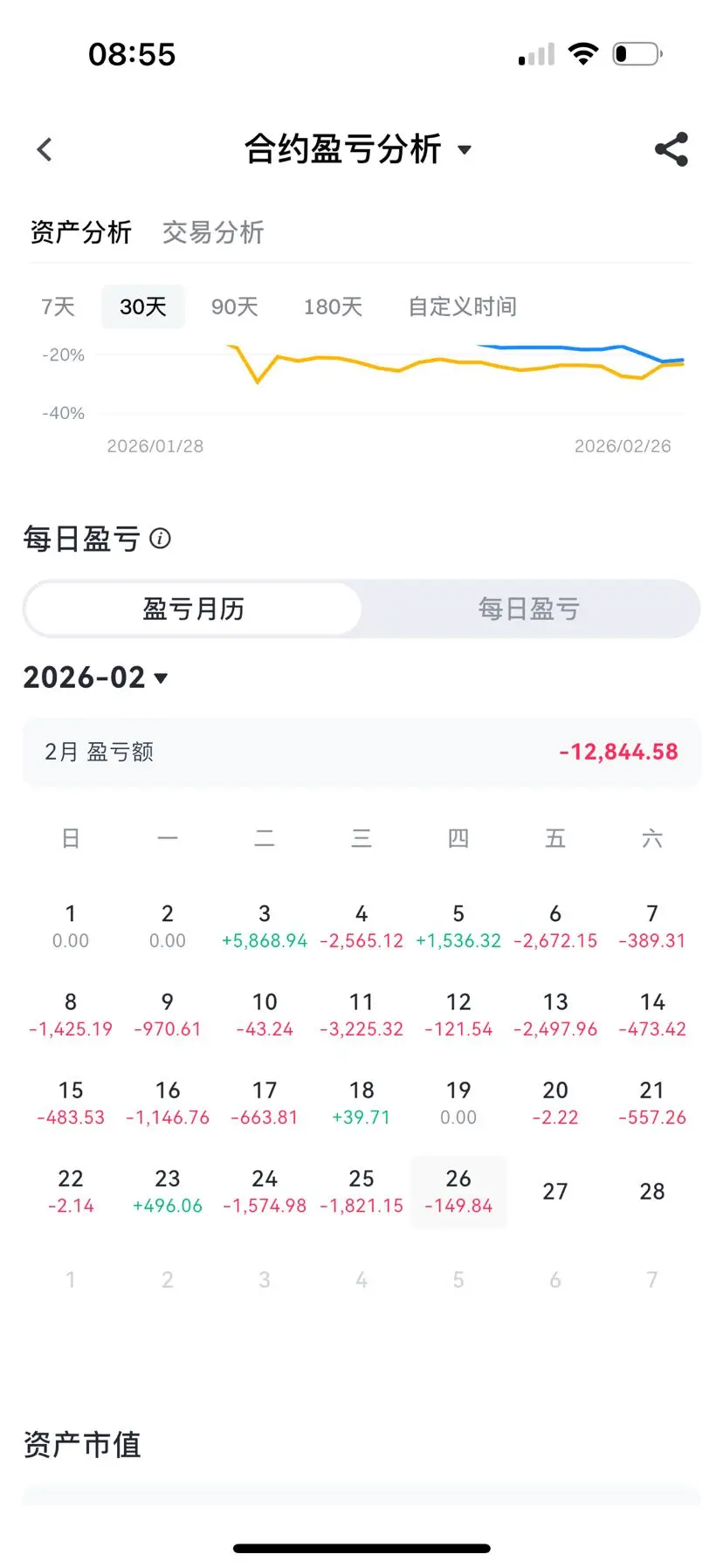Select February 26 calendar cell
Screen dimensions: 723x1568
point(458,1192)
